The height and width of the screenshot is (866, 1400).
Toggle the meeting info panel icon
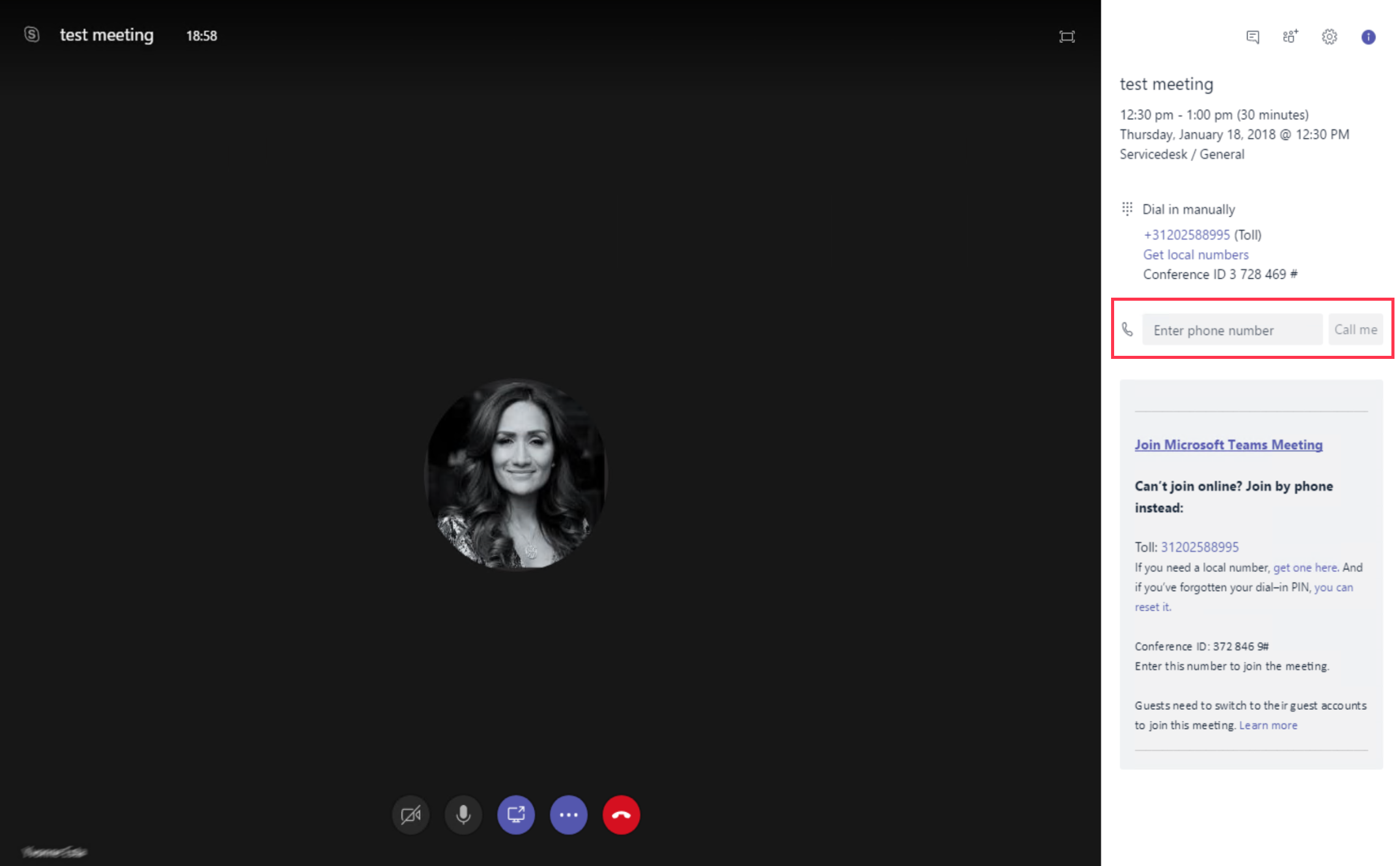(1368, 37)
